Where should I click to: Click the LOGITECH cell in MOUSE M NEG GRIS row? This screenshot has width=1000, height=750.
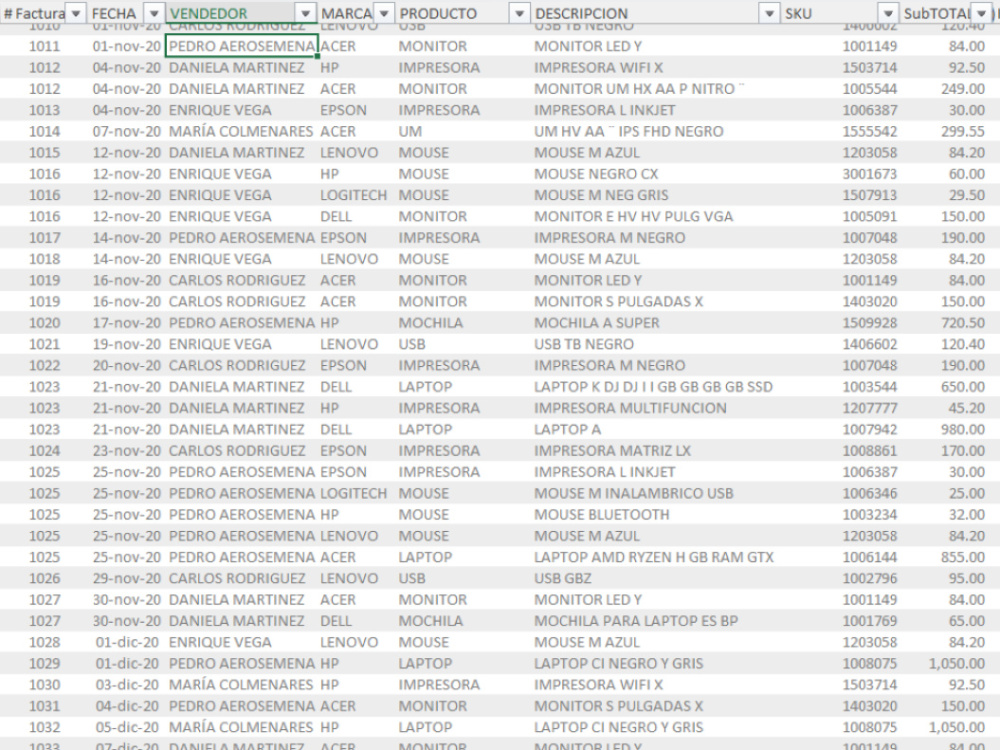click(x=353, y=195)
